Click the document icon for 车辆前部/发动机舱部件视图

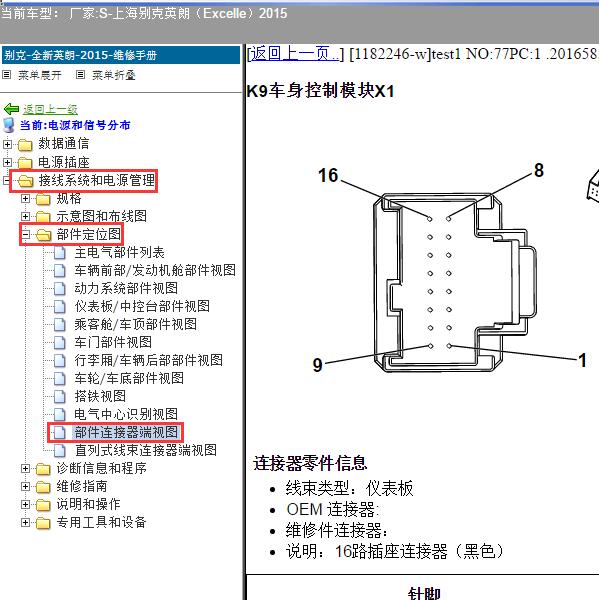pyautogui.click(x=60, y=271)
